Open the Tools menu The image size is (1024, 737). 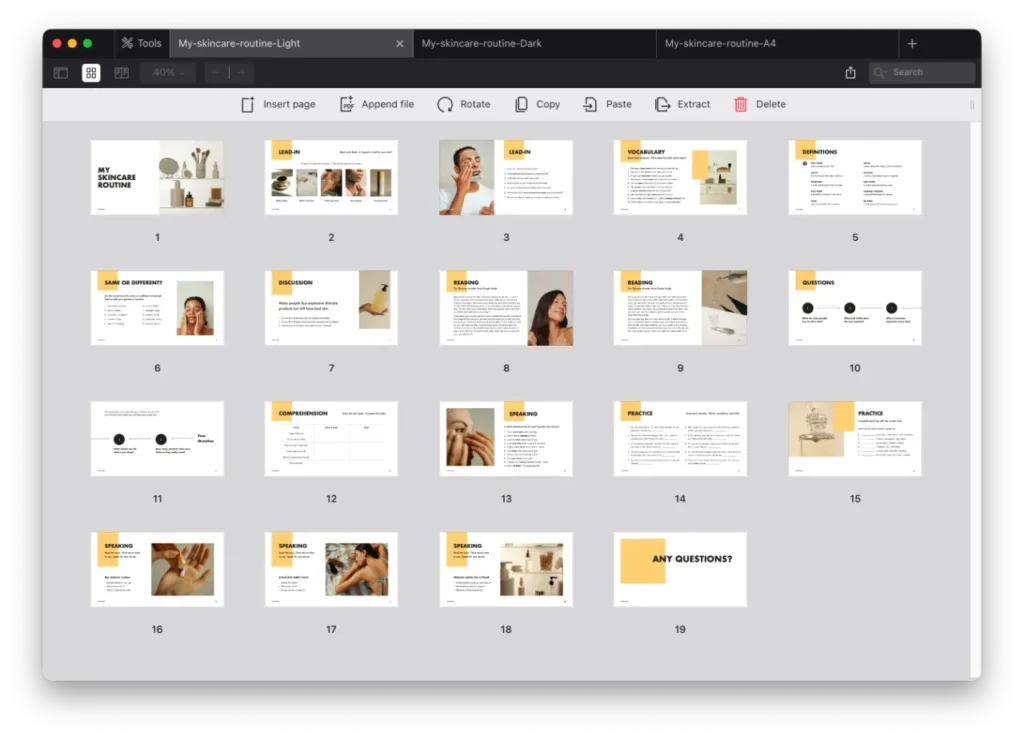(141, 43)
